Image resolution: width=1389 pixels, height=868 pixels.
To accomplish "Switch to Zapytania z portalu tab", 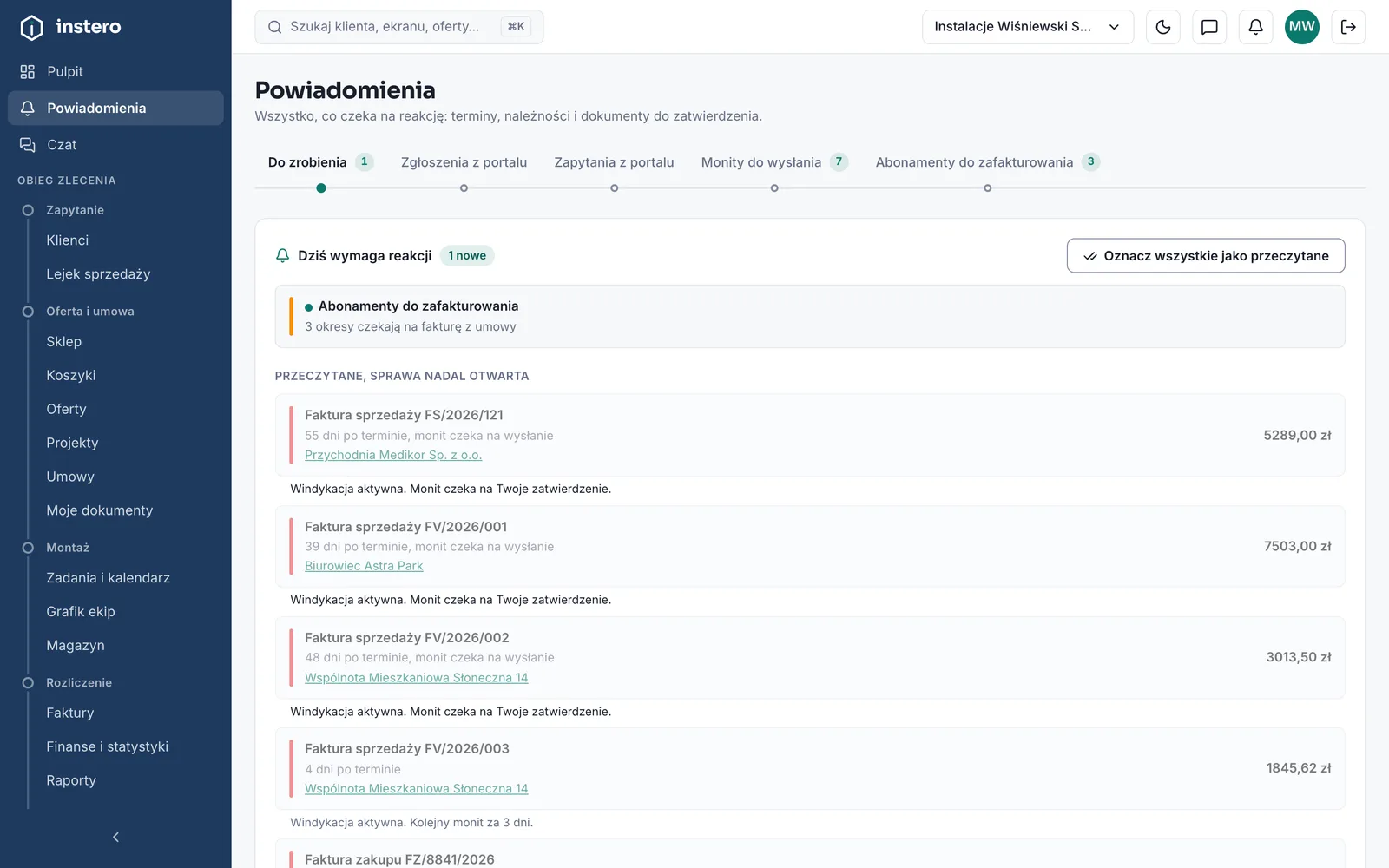I will [614, 162].
